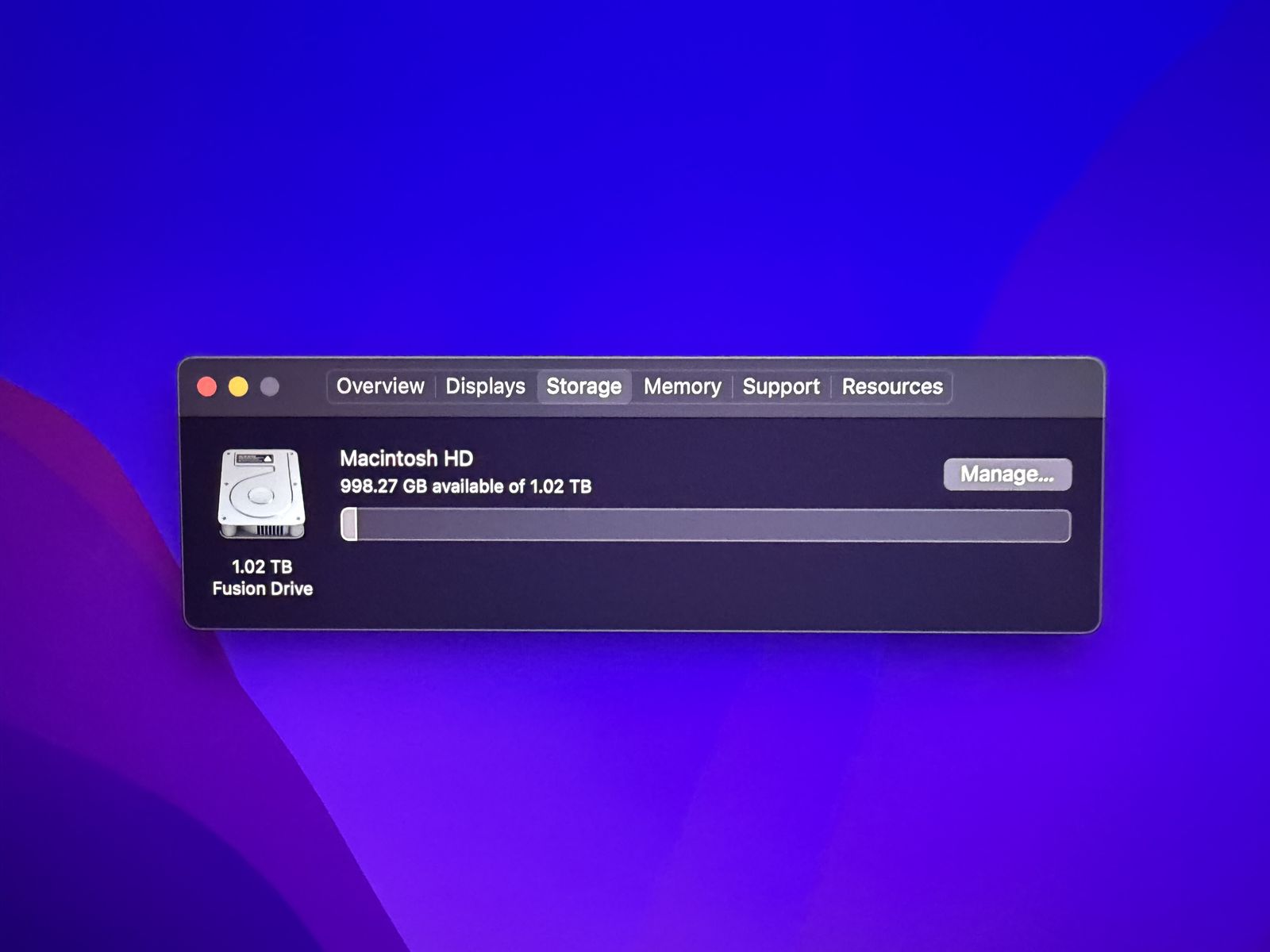
Task: Click the Macintosh HD hard drive icon
Action: click(x=261, y=493)
